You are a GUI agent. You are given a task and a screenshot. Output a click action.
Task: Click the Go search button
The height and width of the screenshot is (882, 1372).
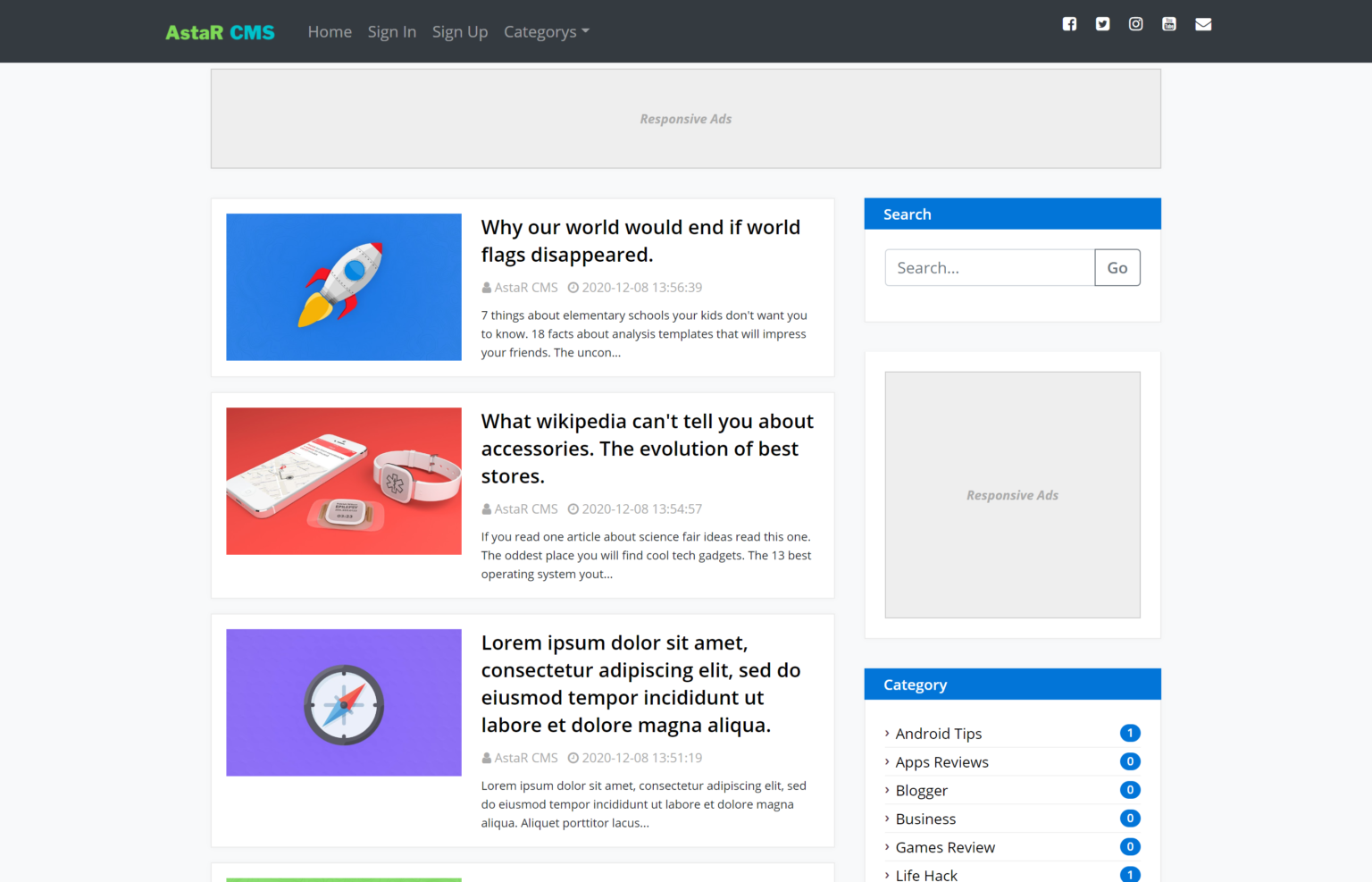pos(1117,268)
